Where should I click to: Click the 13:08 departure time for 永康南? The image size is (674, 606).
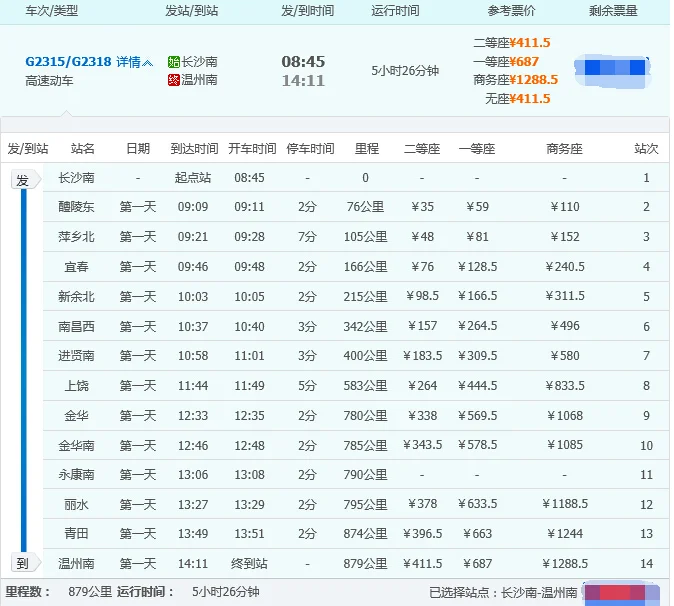coord(249,474)
